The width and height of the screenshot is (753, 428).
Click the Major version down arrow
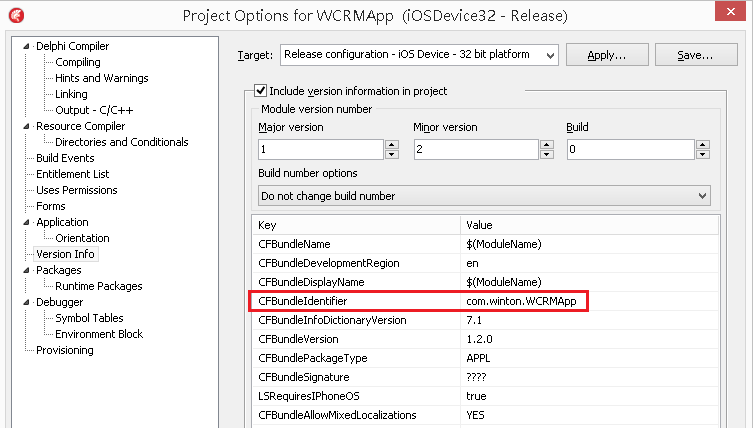point(392,154)
